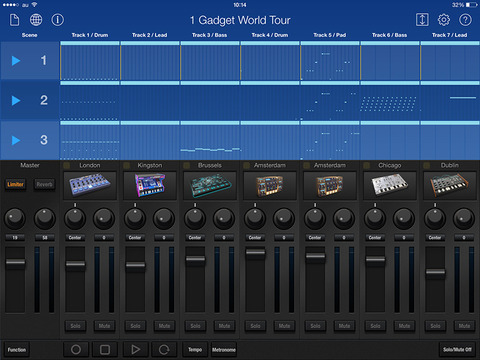The height and width of the screenshot is (360, 480).
Task: Click the London track color square
Action: [67, 165]
